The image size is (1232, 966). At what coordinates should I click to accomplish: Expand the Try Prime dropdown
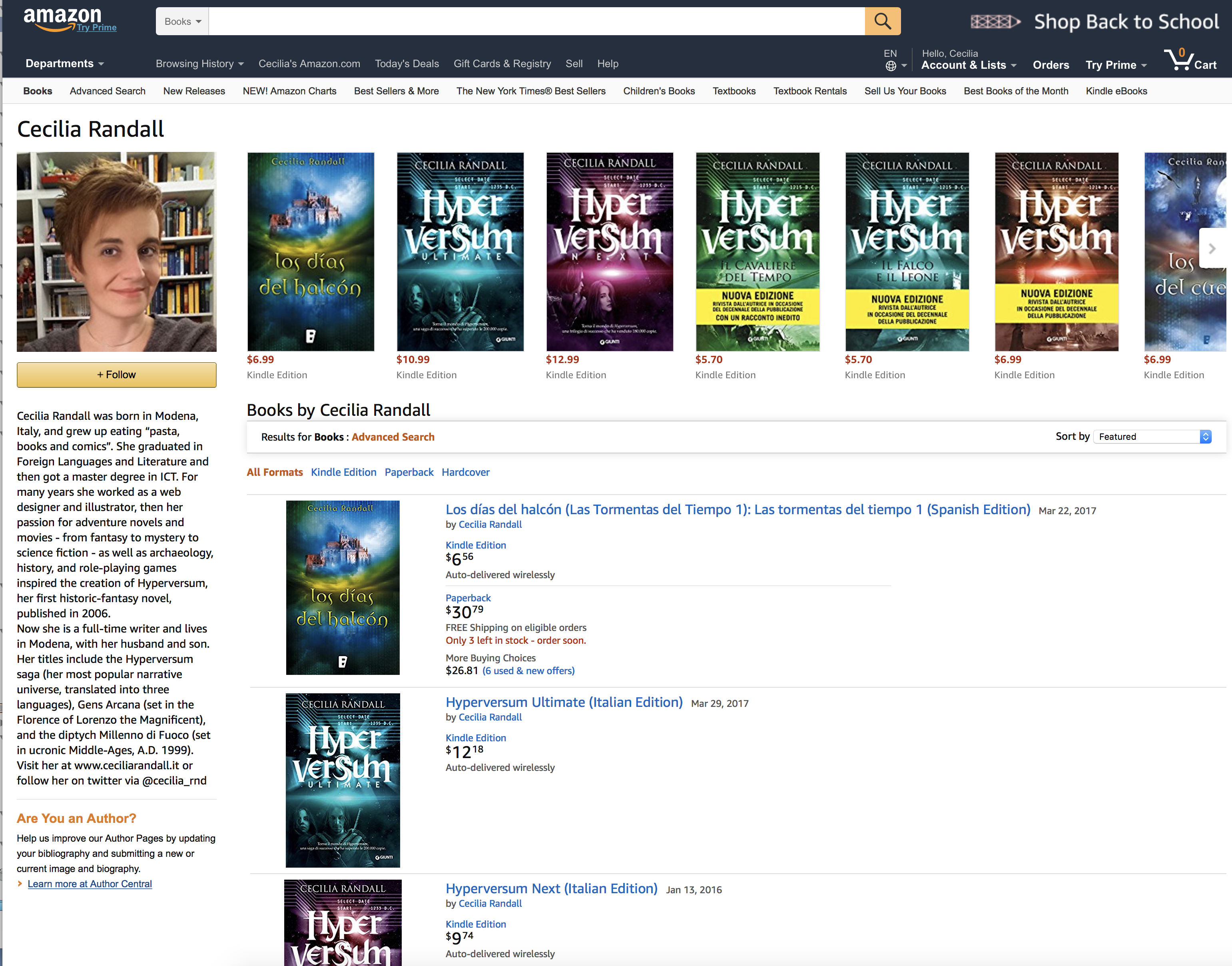coord(1116,65)
